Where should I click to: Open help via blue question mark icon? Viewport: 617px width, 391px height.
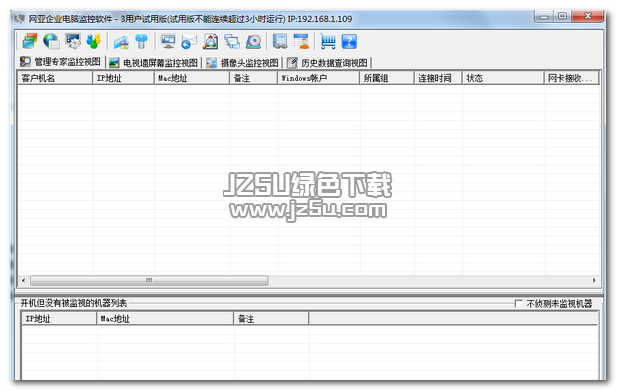click(x=349, y=41)
